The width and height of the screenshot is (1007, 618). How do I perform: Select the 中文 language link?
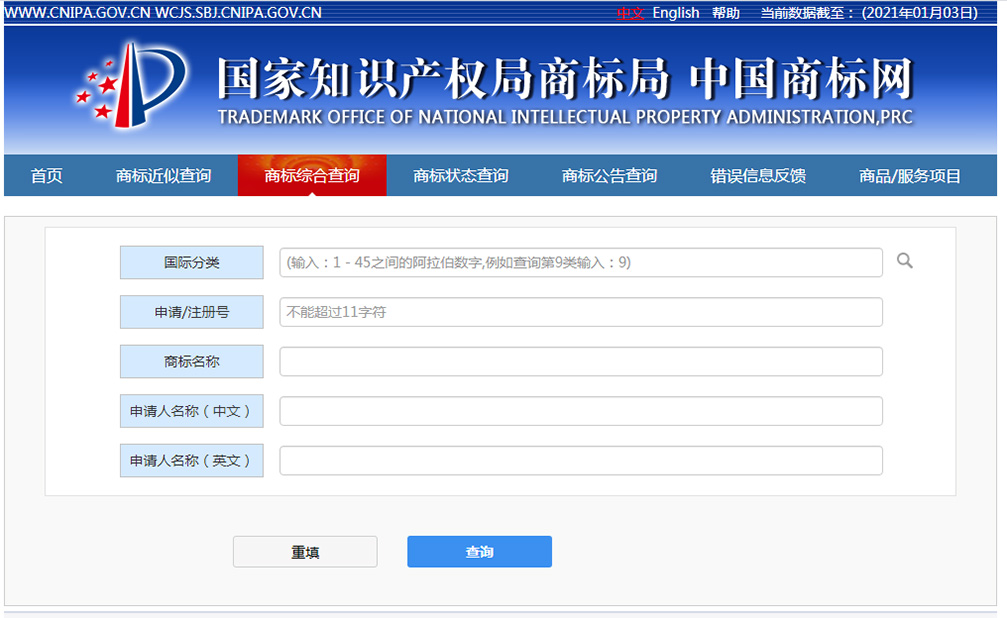tap(631, 13)
